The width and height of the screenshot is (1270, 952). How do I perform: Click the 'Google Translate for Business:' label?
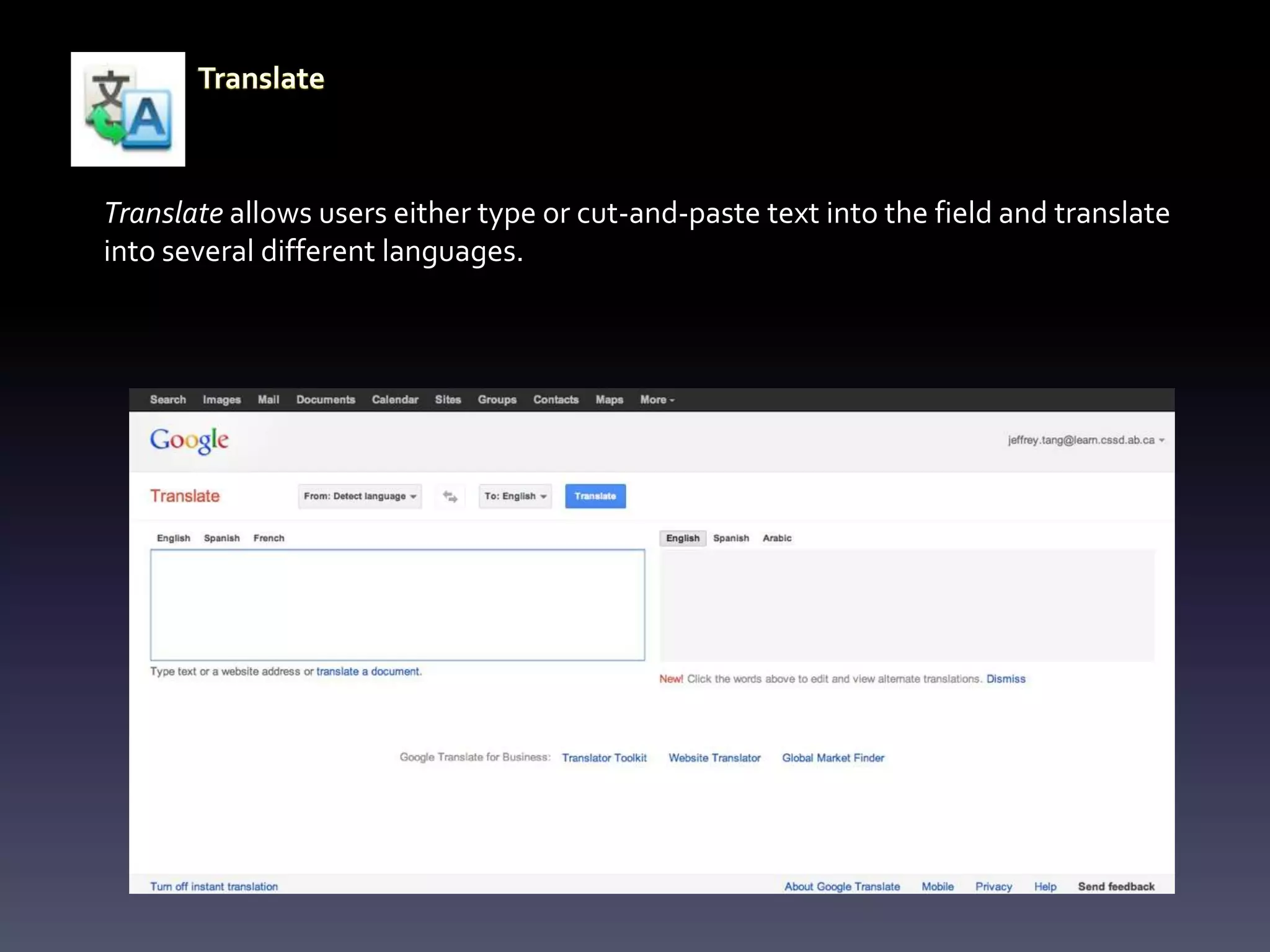tap(475, 757)
